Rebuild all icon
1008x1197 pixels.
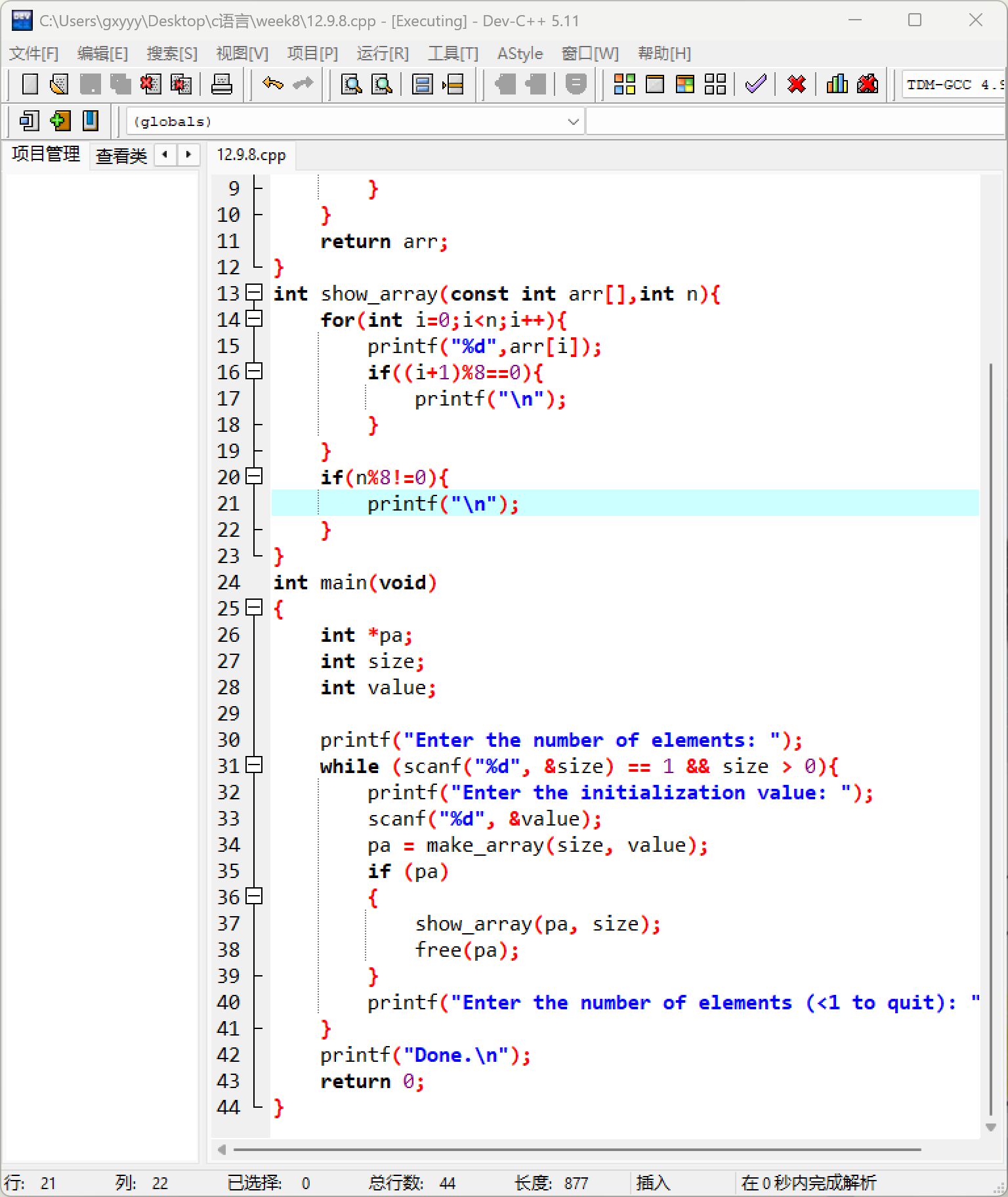[x=715, y=84]
